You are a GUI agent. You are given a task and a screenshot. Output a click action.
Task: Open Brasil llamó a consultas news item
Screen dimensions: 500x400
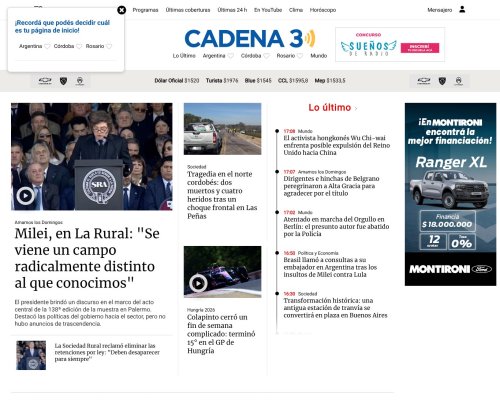330,267
